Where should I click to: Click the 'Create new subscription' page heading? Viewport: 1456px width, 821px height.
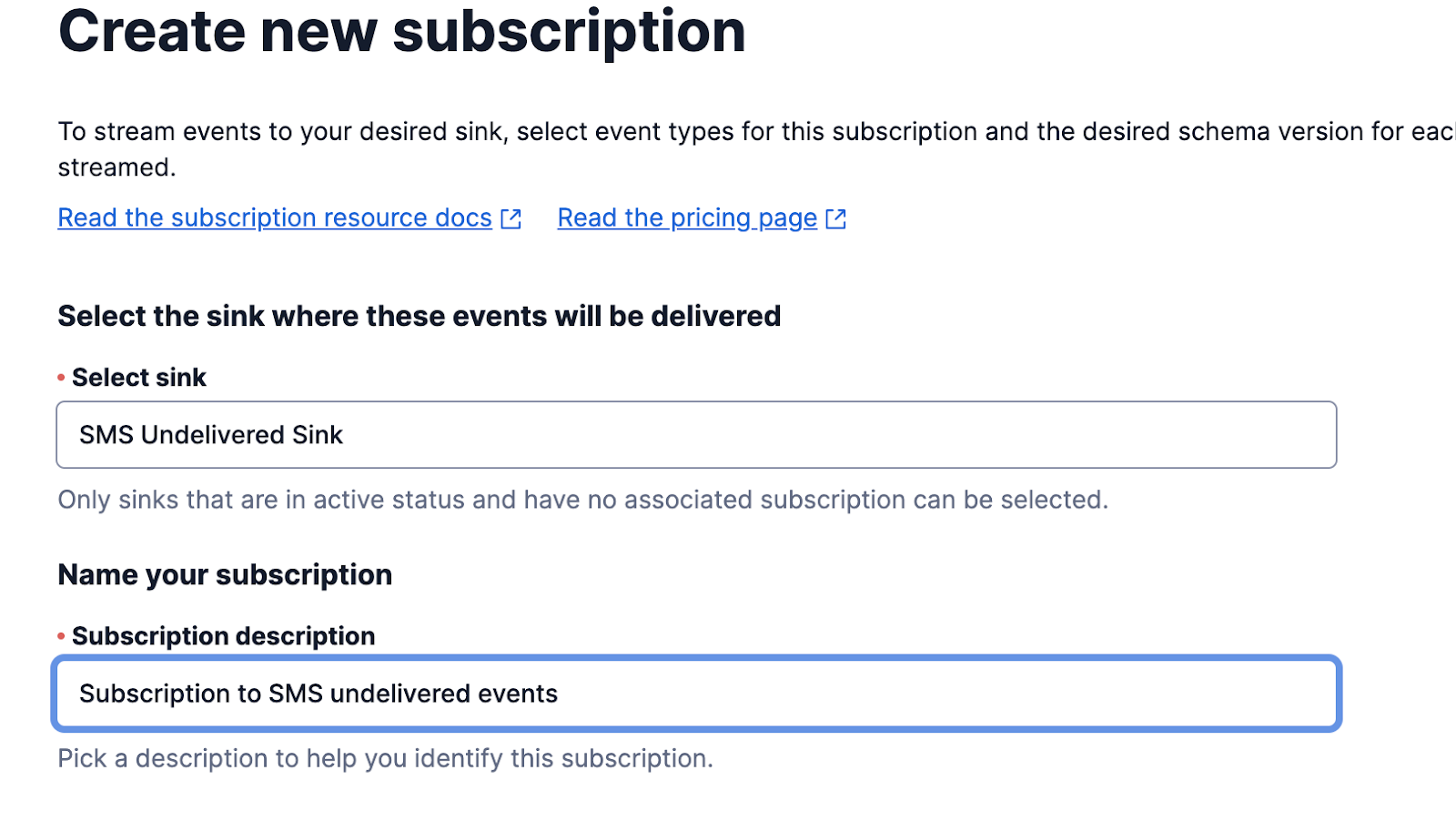pos(401,32)
